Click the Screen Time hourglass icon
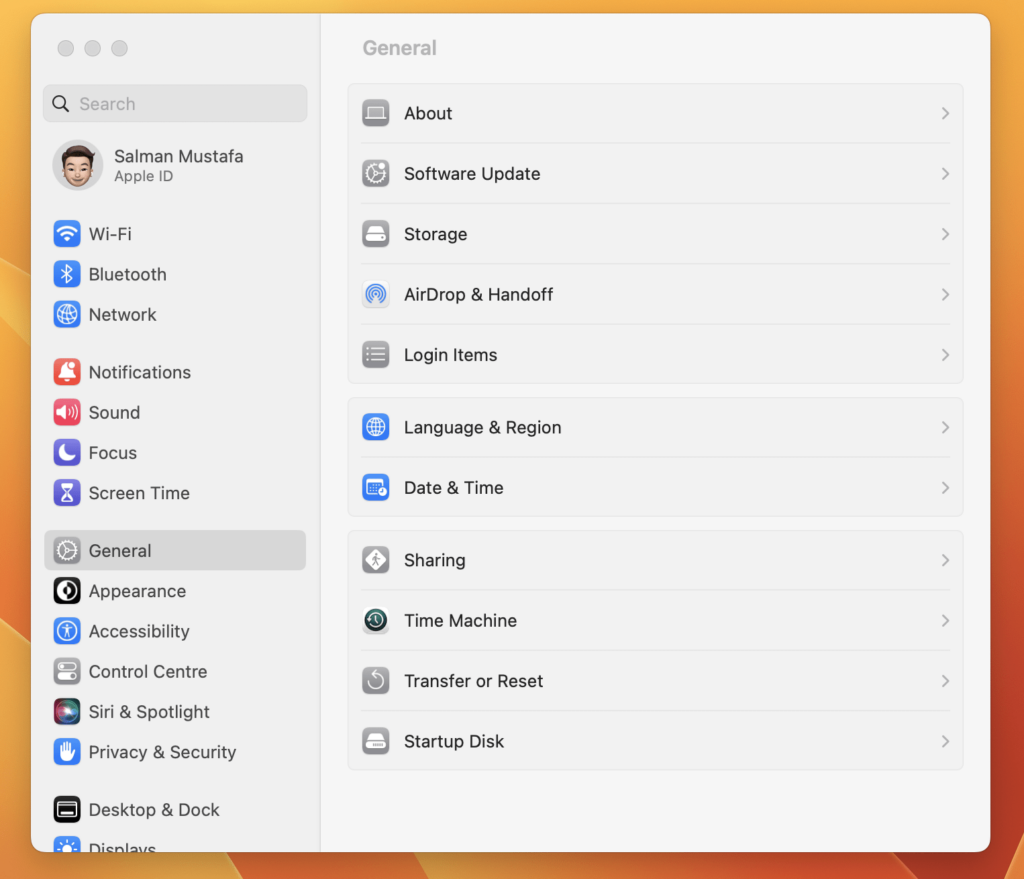 click(x=67, y=493)
